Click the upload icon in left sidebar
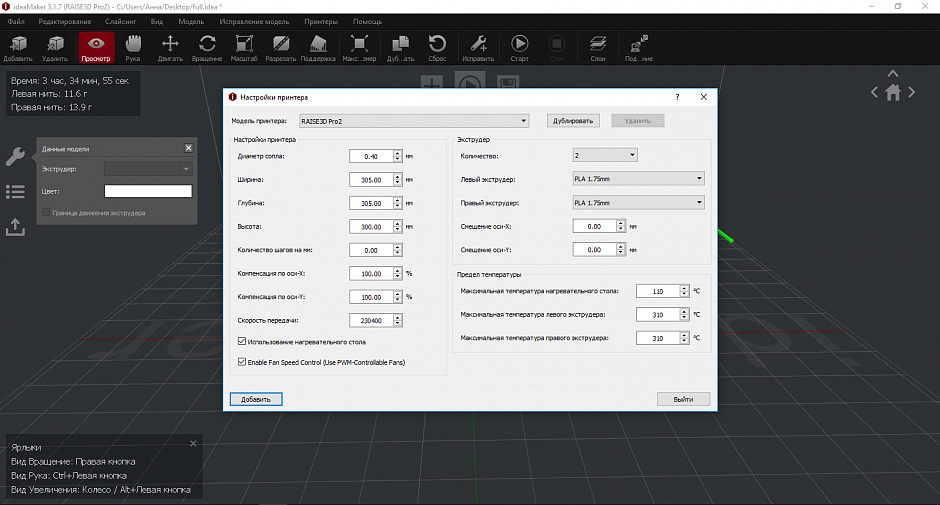The image size is (940, 505). click(x=15, y=227)
